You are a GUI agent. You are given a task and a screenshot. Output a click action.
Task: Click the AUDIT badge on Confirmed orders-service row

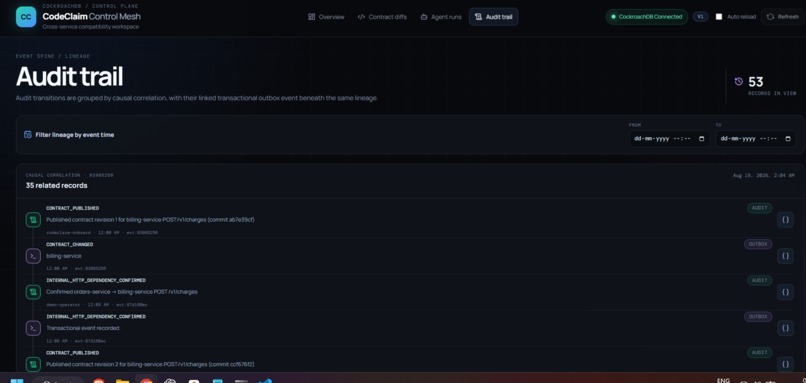[x=759, y=280]
